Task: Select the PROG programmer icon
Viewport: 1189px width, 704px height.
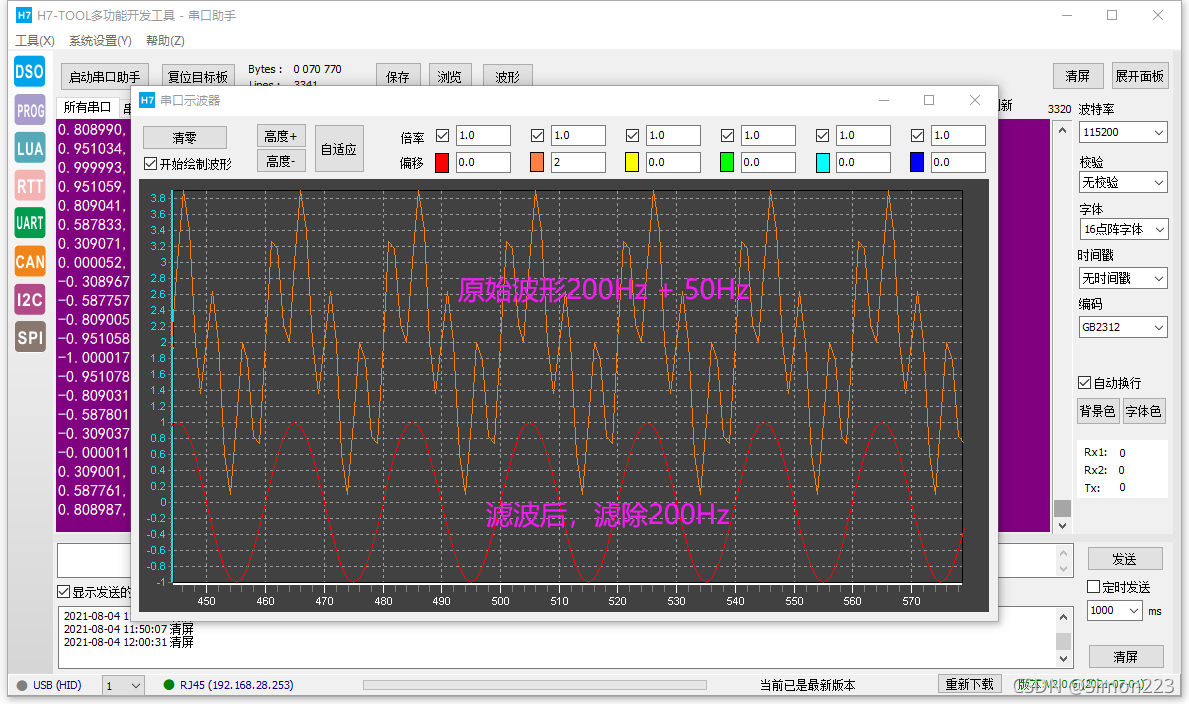Action: tap(30, 111)
